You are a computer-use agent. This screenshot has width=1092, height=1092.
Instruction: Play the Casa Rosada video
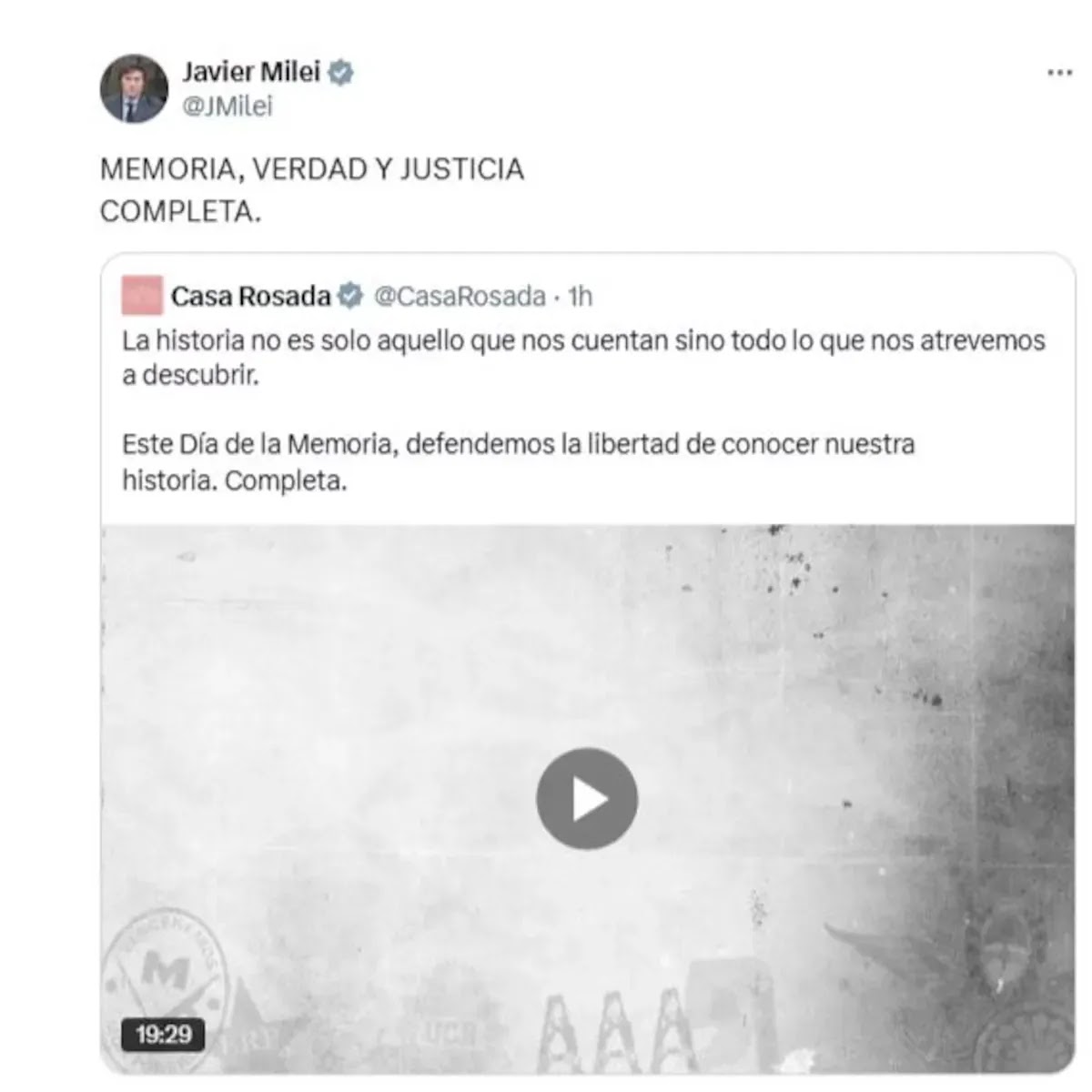click(x=587, y=799)
